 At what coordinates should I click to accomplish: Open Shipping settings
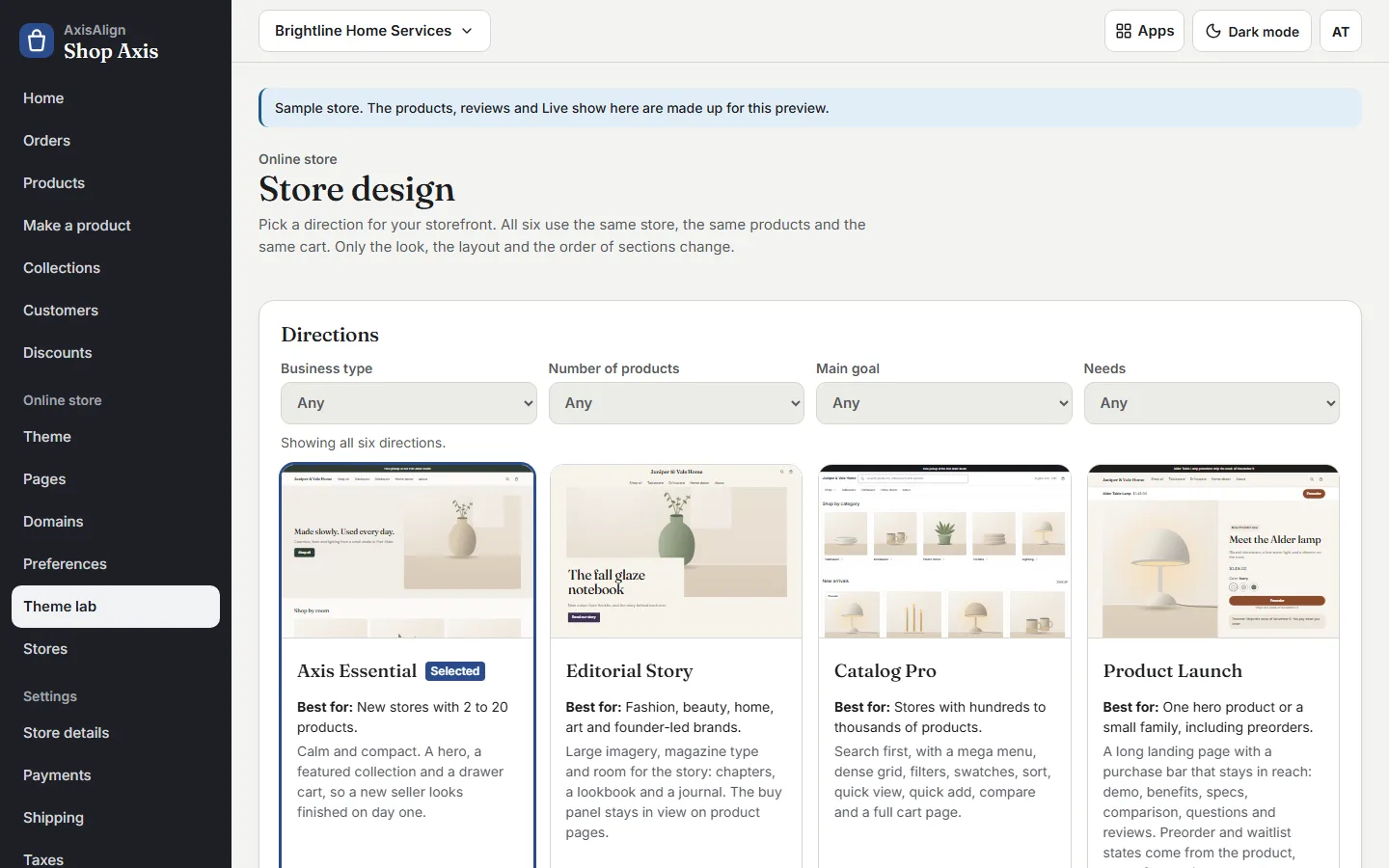tap(116, 818)
